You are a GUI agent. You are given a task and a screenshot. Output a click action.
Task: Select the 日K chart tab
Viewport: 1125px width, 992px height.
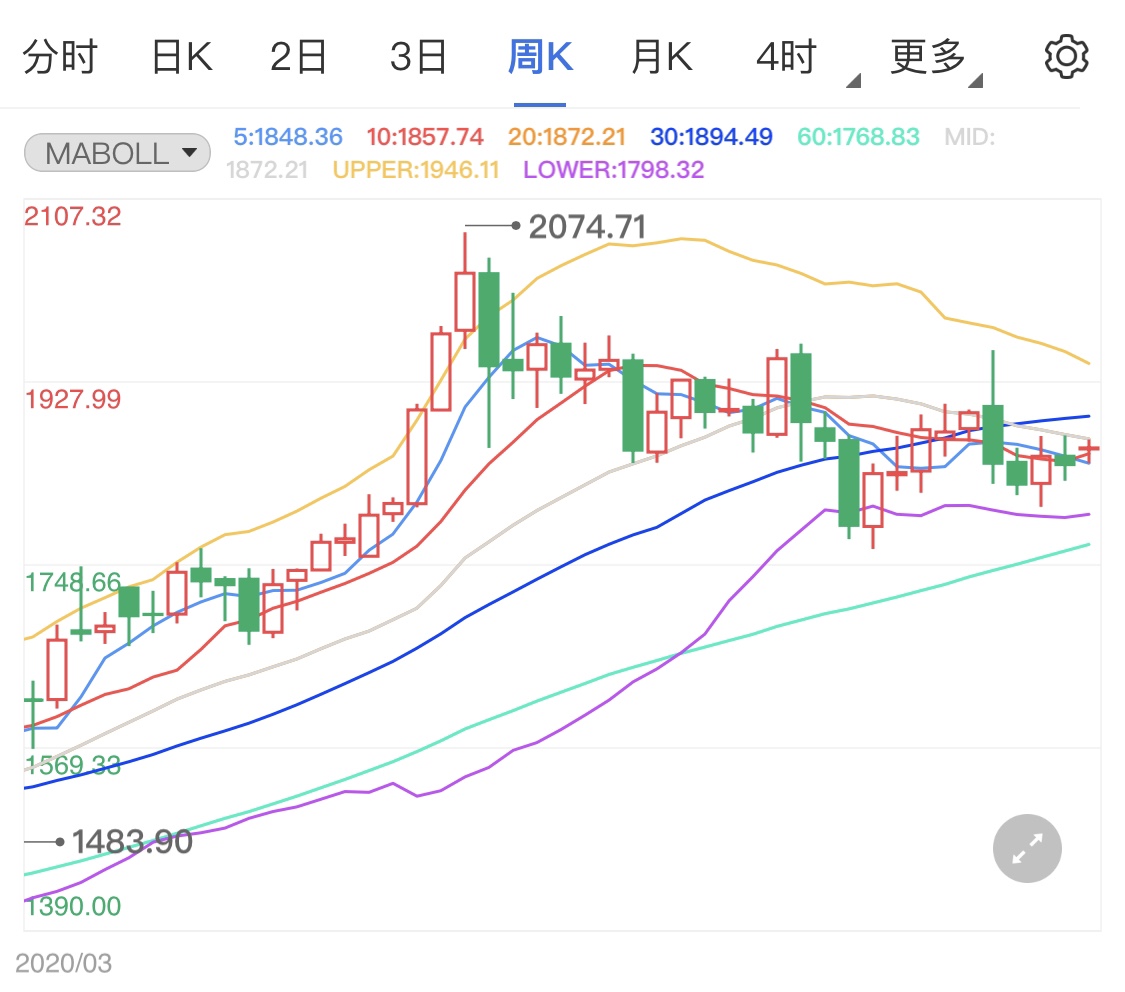pos(181,58)
